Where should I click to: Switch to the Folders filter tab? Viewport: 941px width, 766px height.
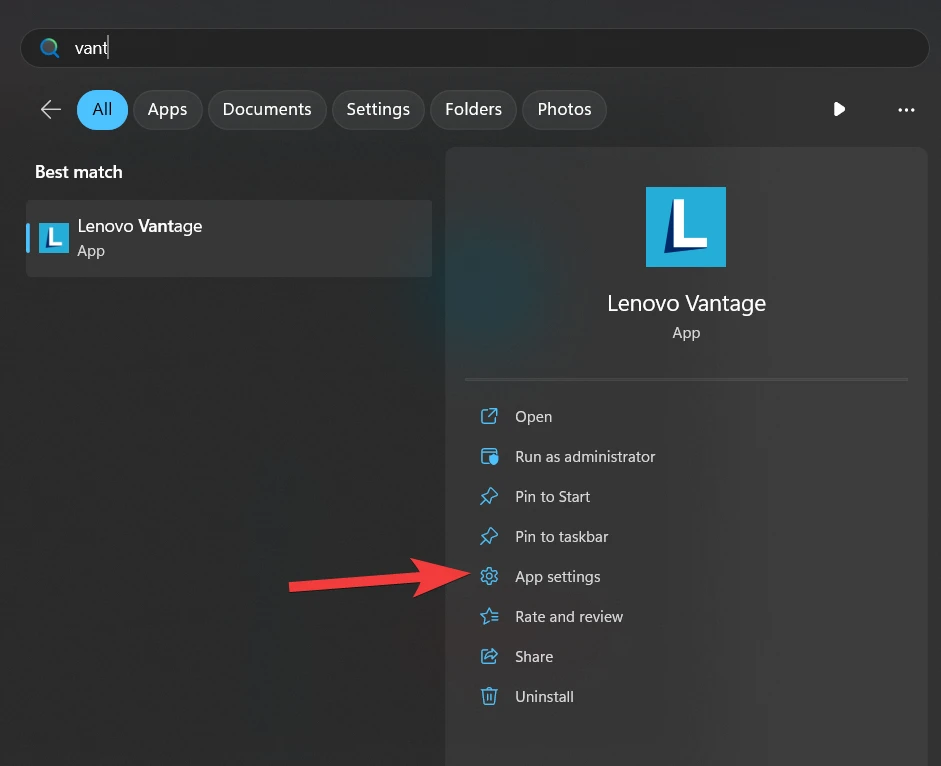coord(474,109)
